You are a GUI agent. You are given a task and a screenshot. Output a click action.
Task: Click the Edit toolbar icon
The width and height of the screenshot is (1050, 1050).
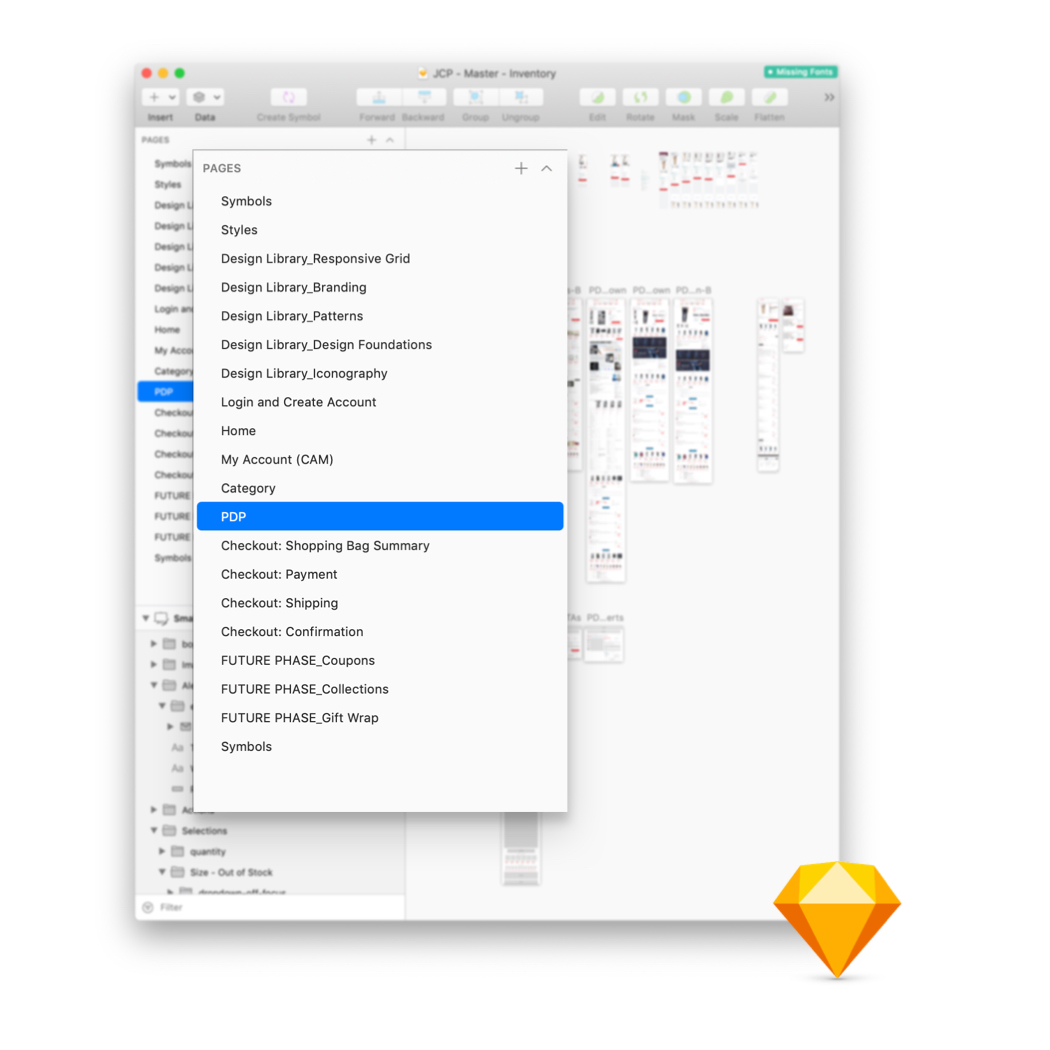596,97
